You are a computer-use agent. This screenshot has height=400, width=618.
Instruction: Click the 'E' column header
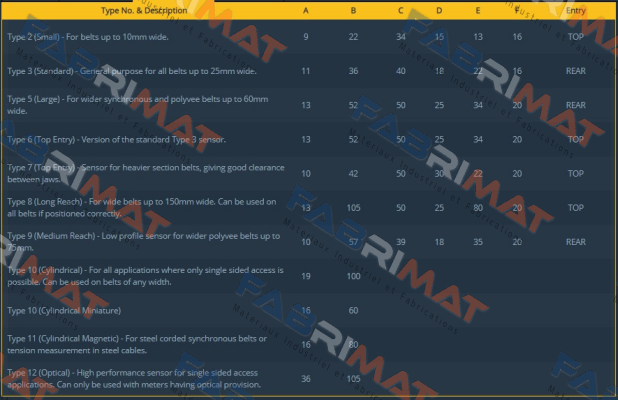[x=478, y=11]
